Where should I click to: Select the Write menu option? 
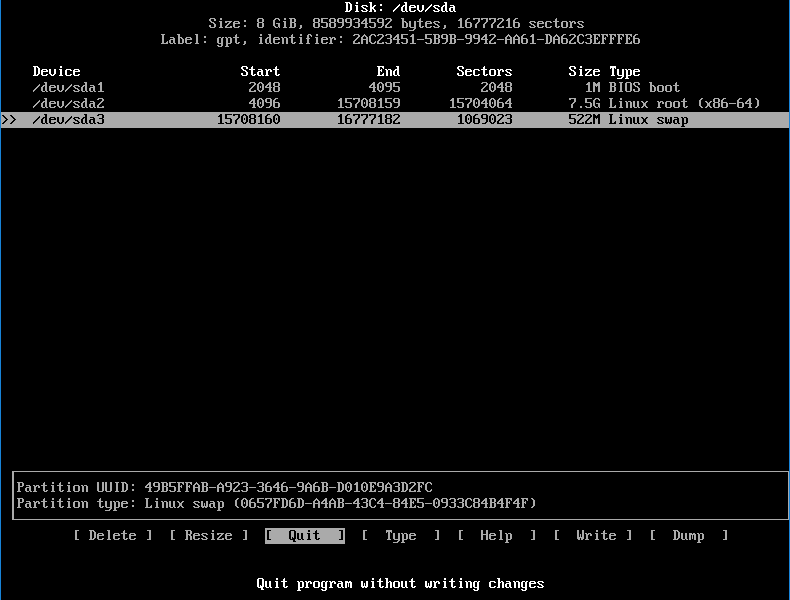click(592, 535)
